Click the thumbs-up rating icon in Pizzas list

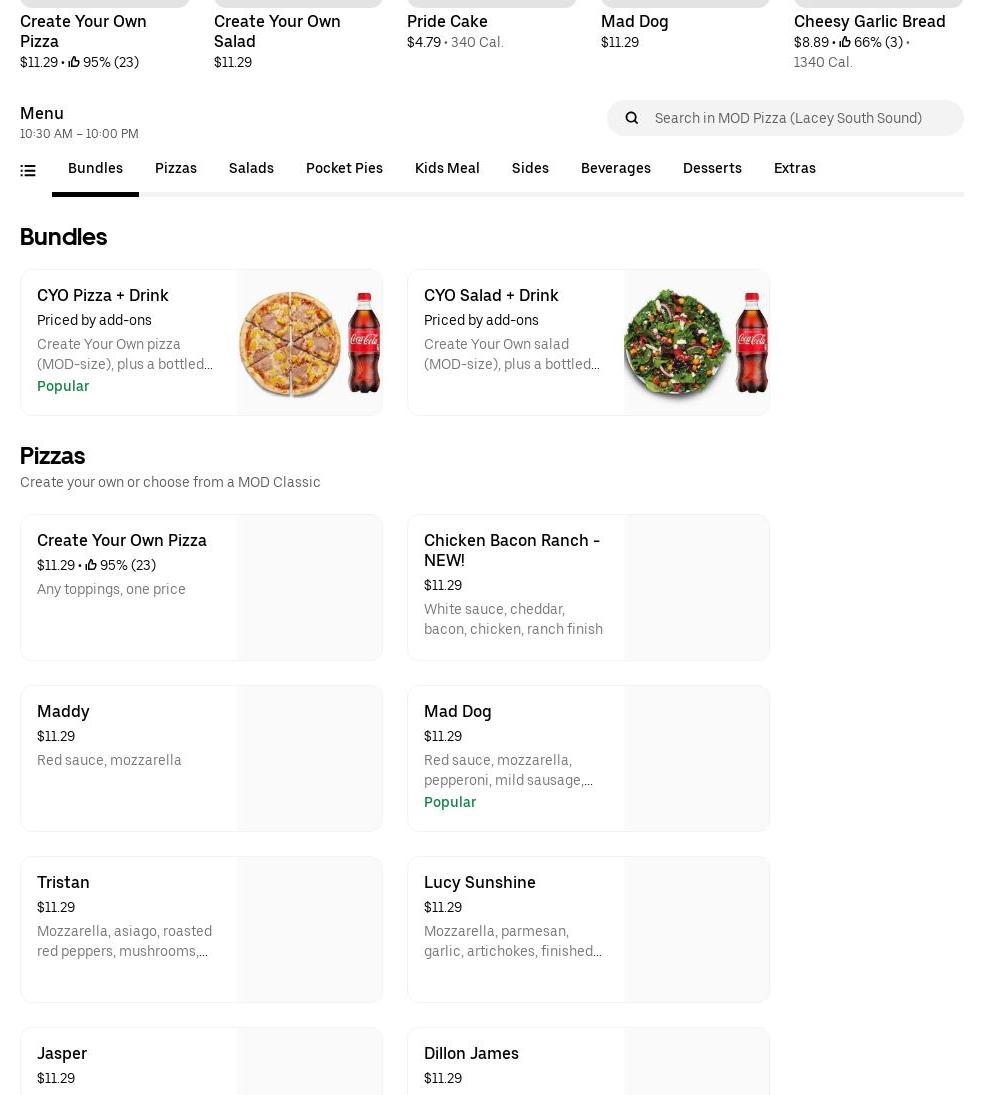point(91,566)
